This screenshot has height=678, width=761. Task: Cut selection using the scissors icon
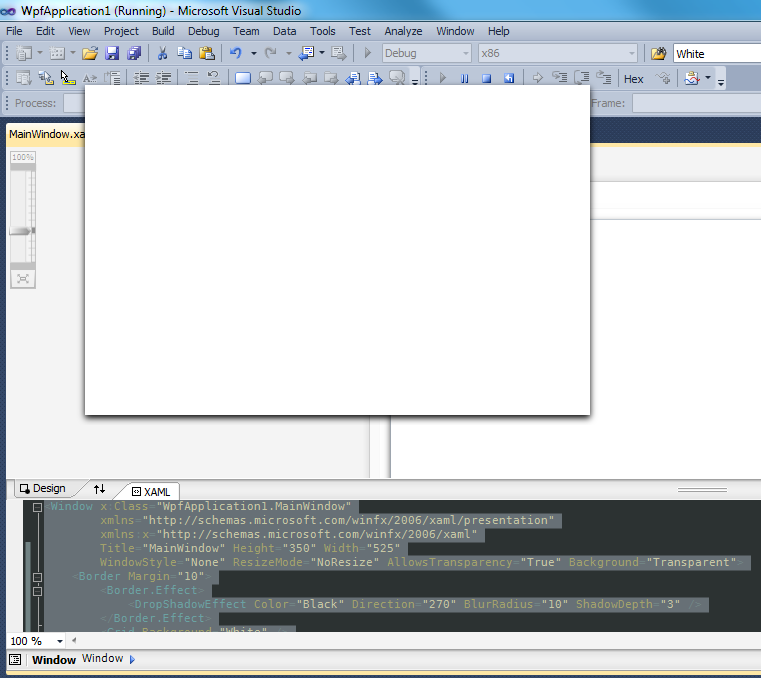163,53
